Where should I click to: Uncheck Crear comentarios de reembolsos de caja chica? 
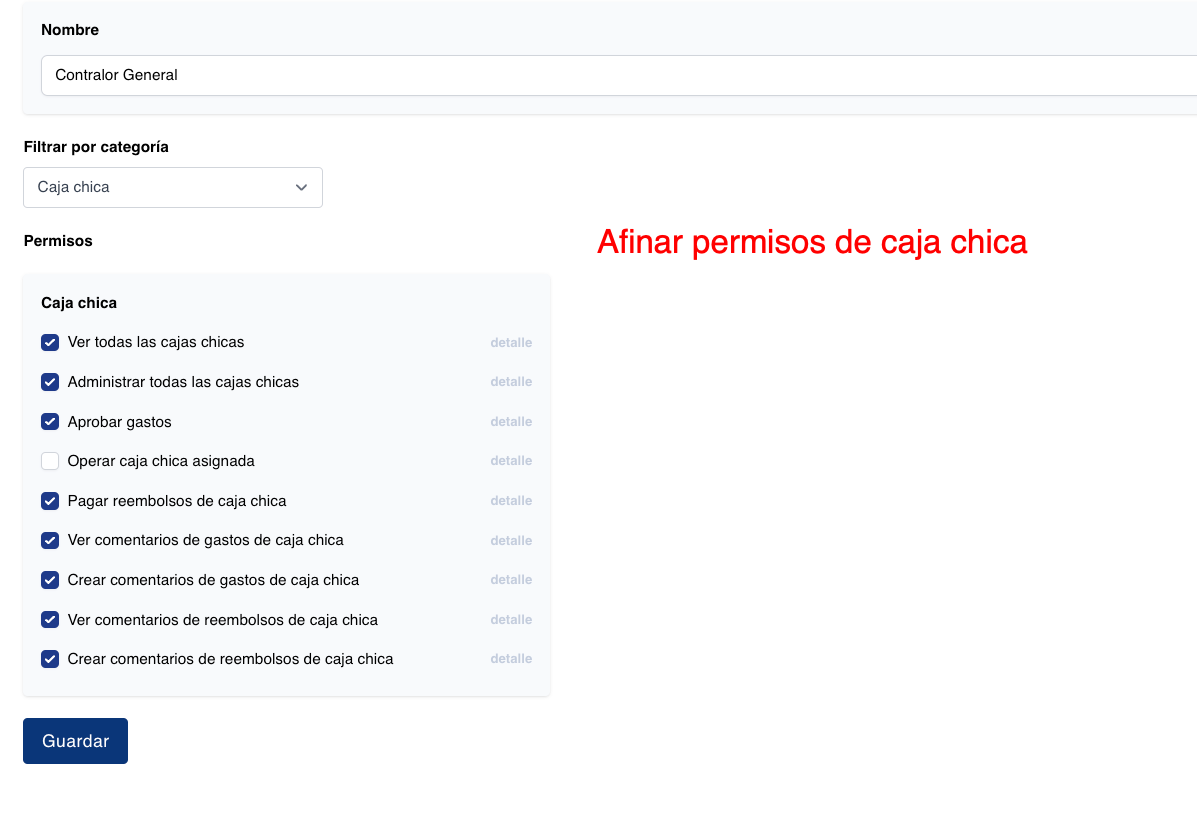50,659
